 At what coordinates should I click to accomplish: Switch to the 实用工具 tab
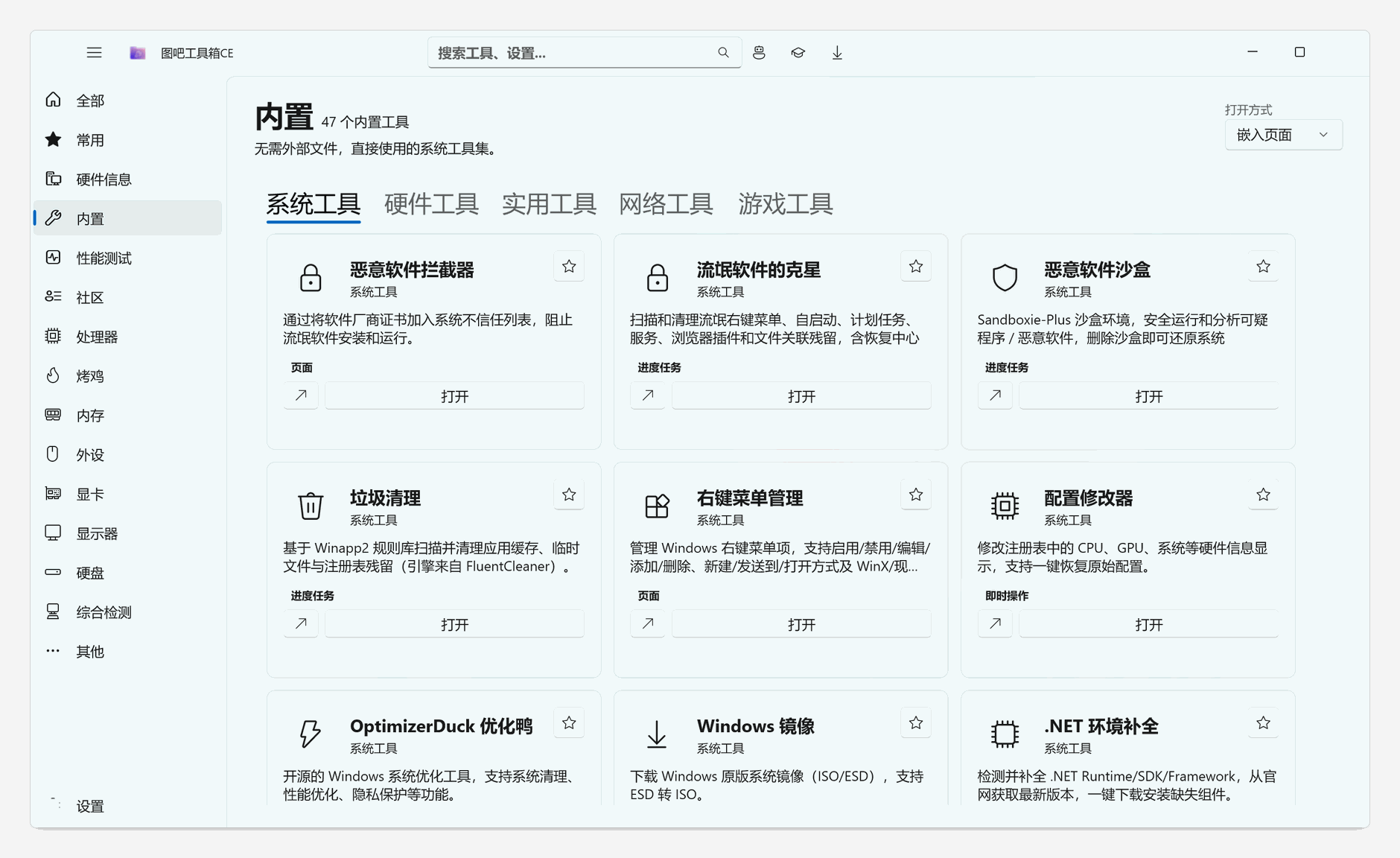[x=549, y=204]
